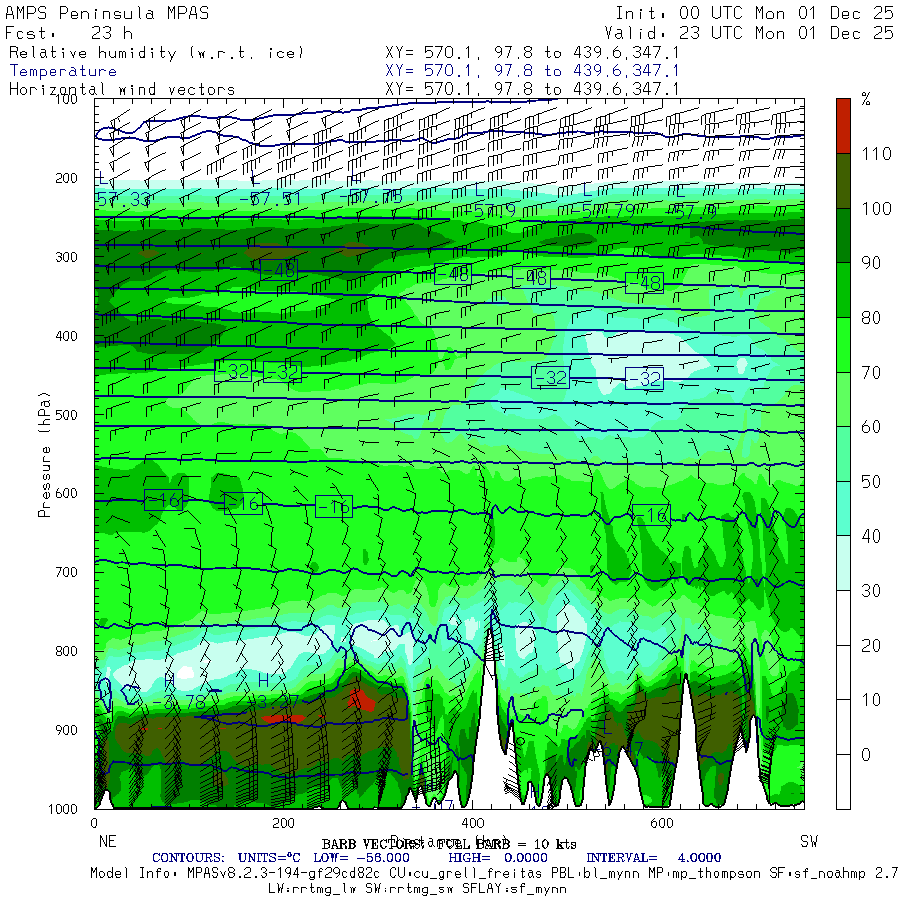Click the 'CONTOURS: UNITS=°C' text
This screenshot has height=900, width=900.
226,858
